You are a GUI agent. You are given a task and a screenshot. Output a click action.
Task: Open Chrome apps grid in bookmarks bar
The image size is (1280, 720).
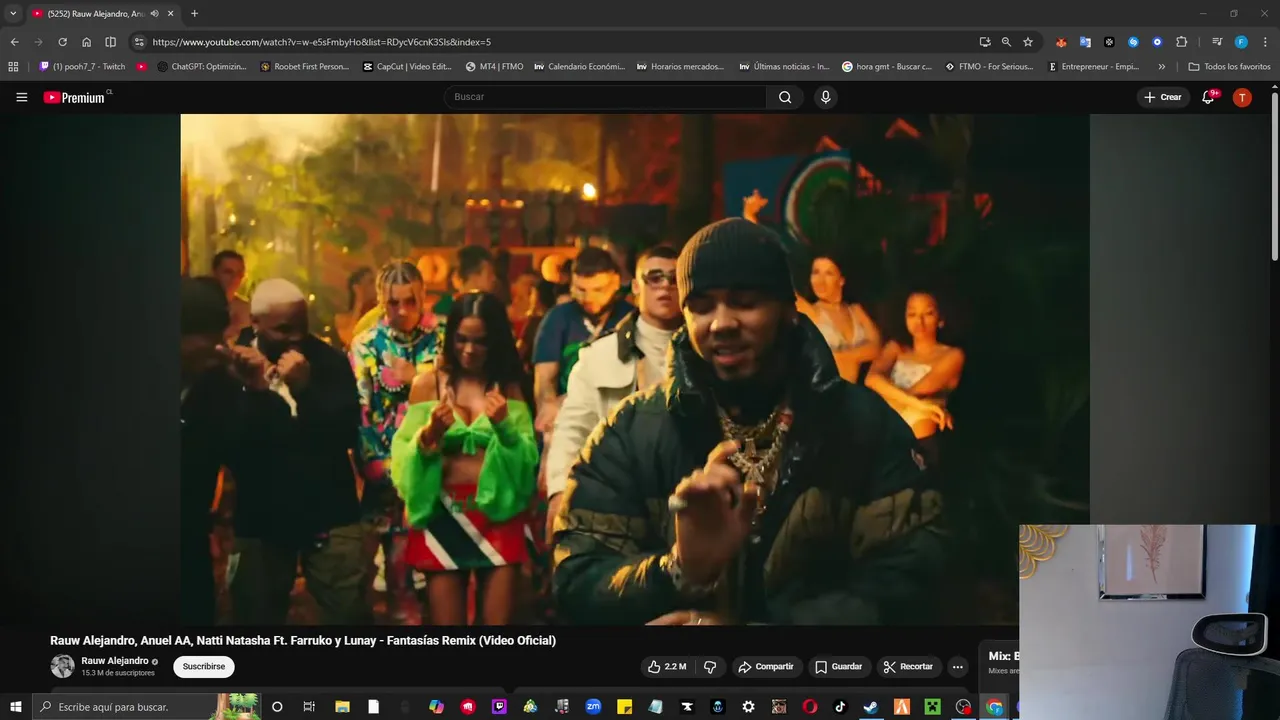click(x=13, y=67)
